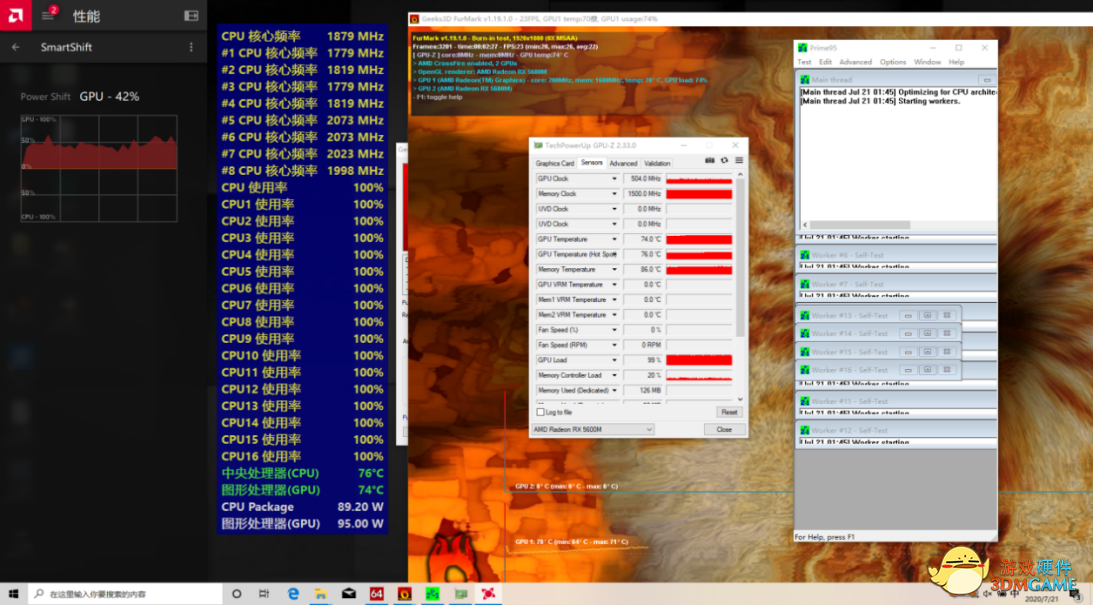The height and width of the screenshot is (605, 1093).
Task: Click the AIDA64 taskbar icon
Action: point(377,593)
